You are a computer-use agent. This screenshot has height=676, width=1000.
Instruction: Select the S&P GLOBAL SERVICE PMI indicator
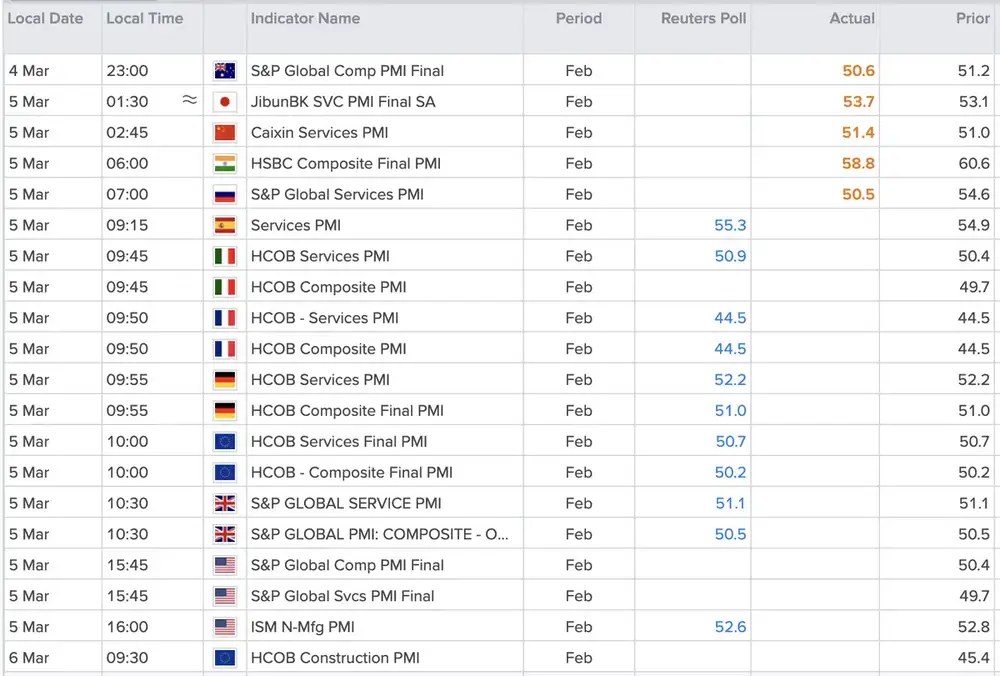click(346, 504)
